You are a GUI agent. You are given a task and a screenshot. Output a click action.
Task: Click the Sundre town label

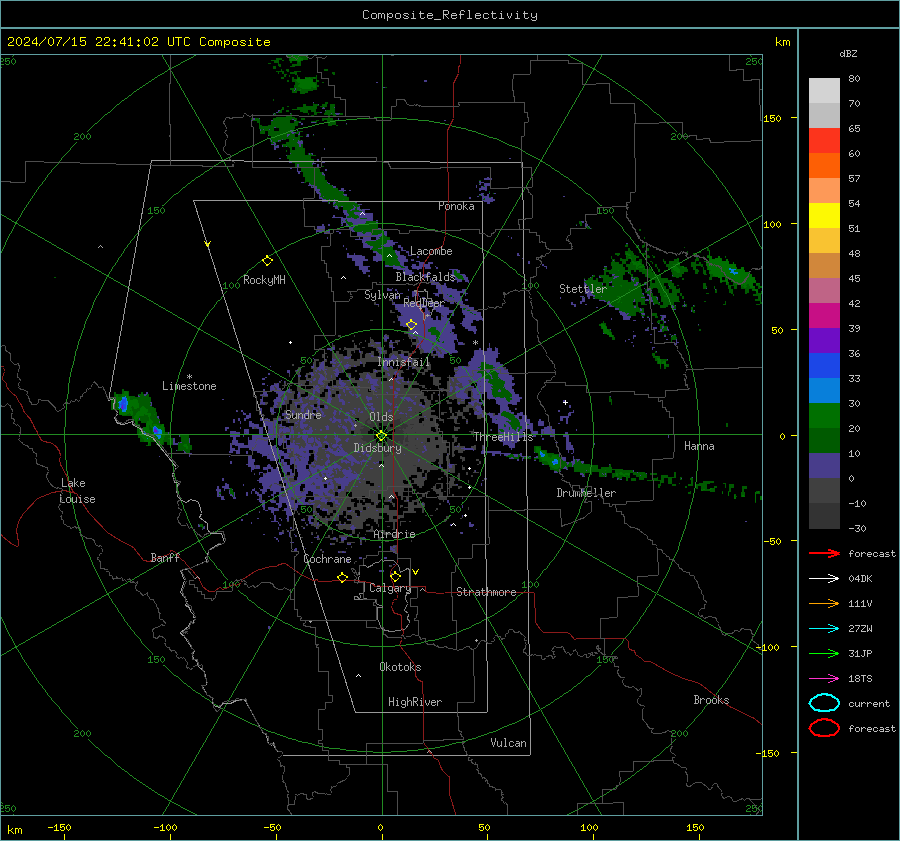(x=303, y=415)
